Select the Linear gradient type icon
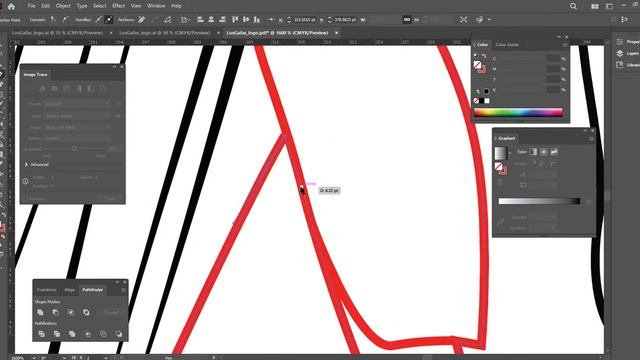 (533, 152)
